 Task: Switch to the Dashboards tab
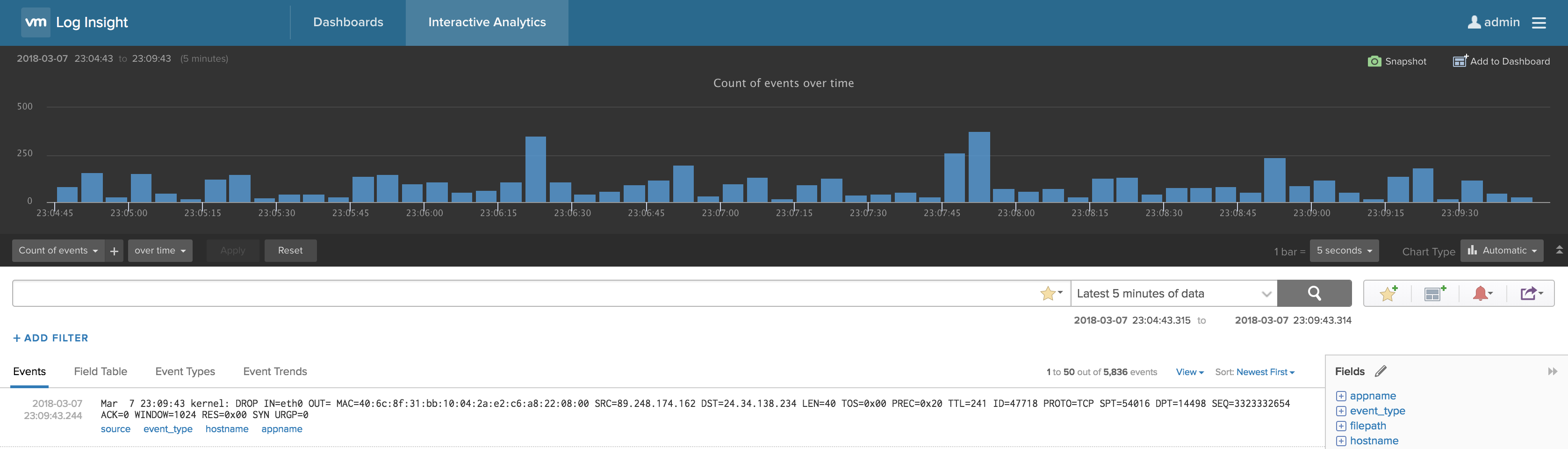(x=348, y=22)
